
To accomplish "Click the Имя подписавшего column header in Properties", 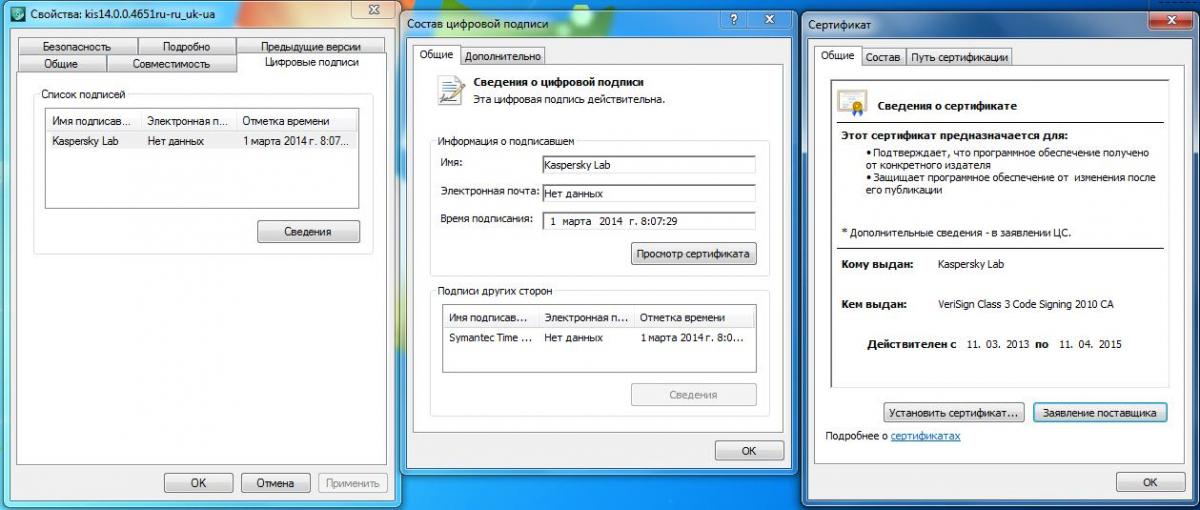I will click(94, 121).
